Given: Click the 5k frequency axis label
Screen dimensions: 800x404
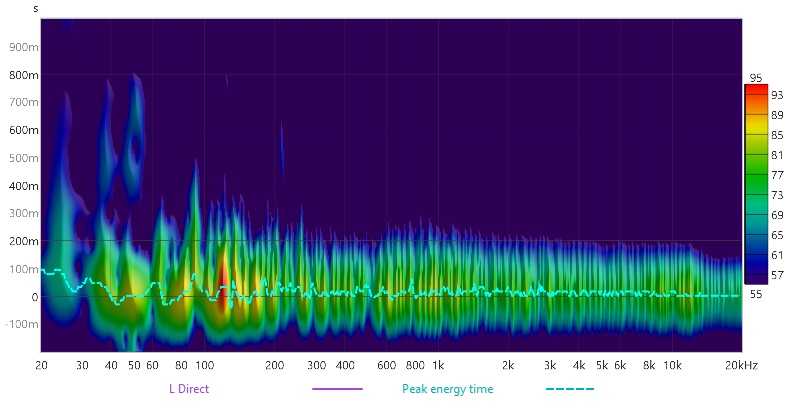Looking at the screenshot, I should point(602,365).
